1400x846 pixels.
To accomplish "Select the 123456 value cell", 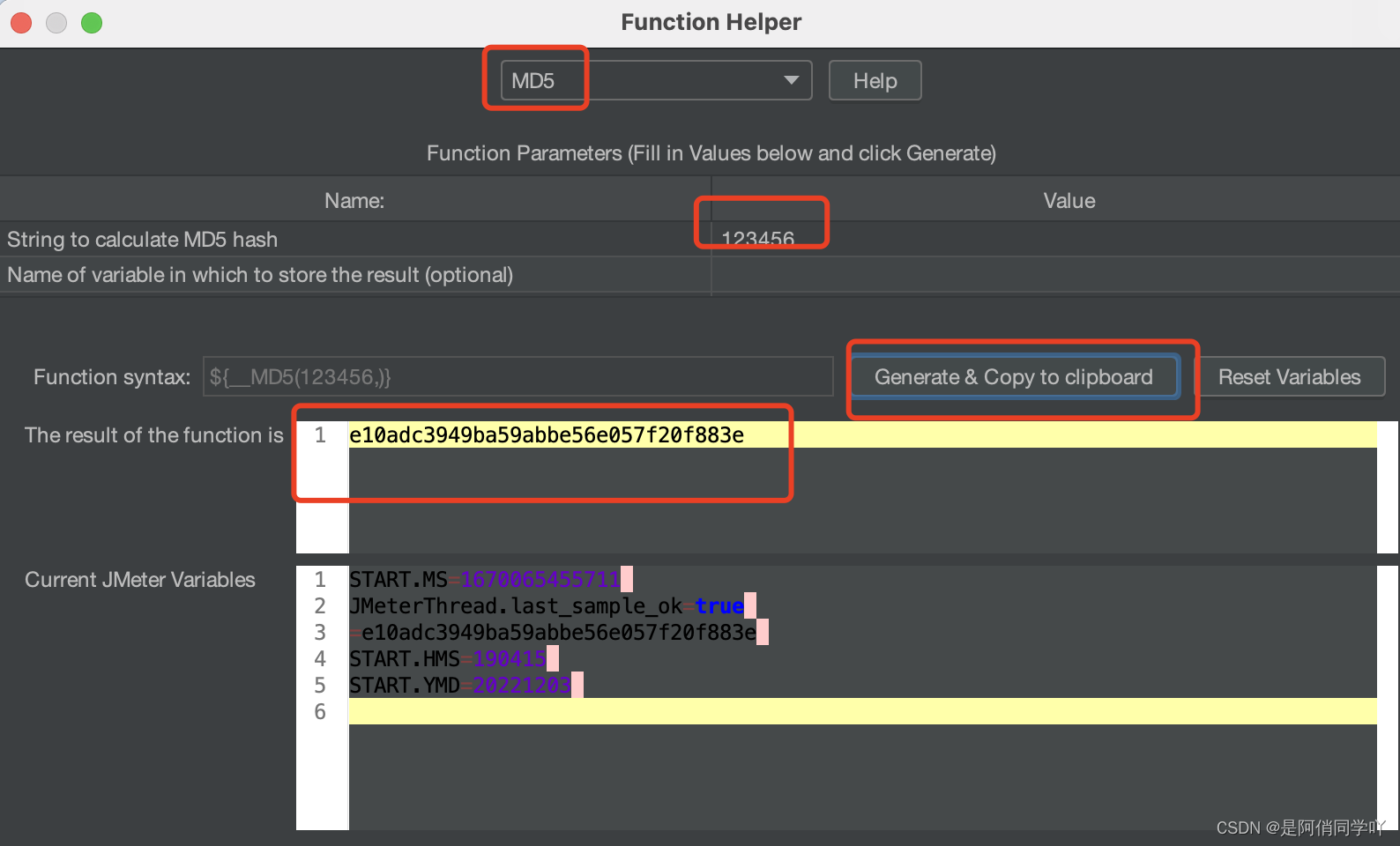I will click(1055, 239).
